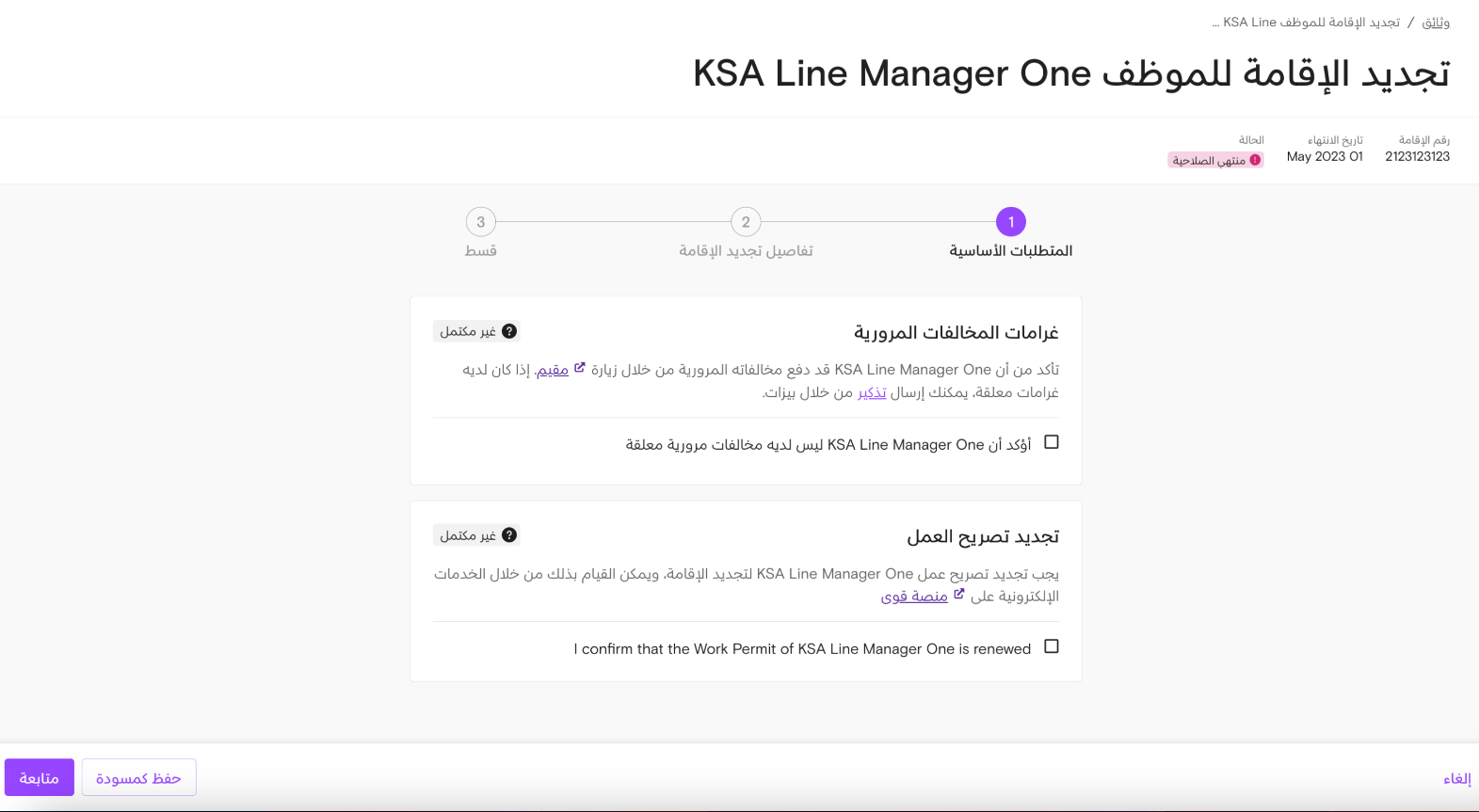Click the متابعة continue button
Image resolution: width=1479 pixels, height=812 pixels.
(40, 777)
